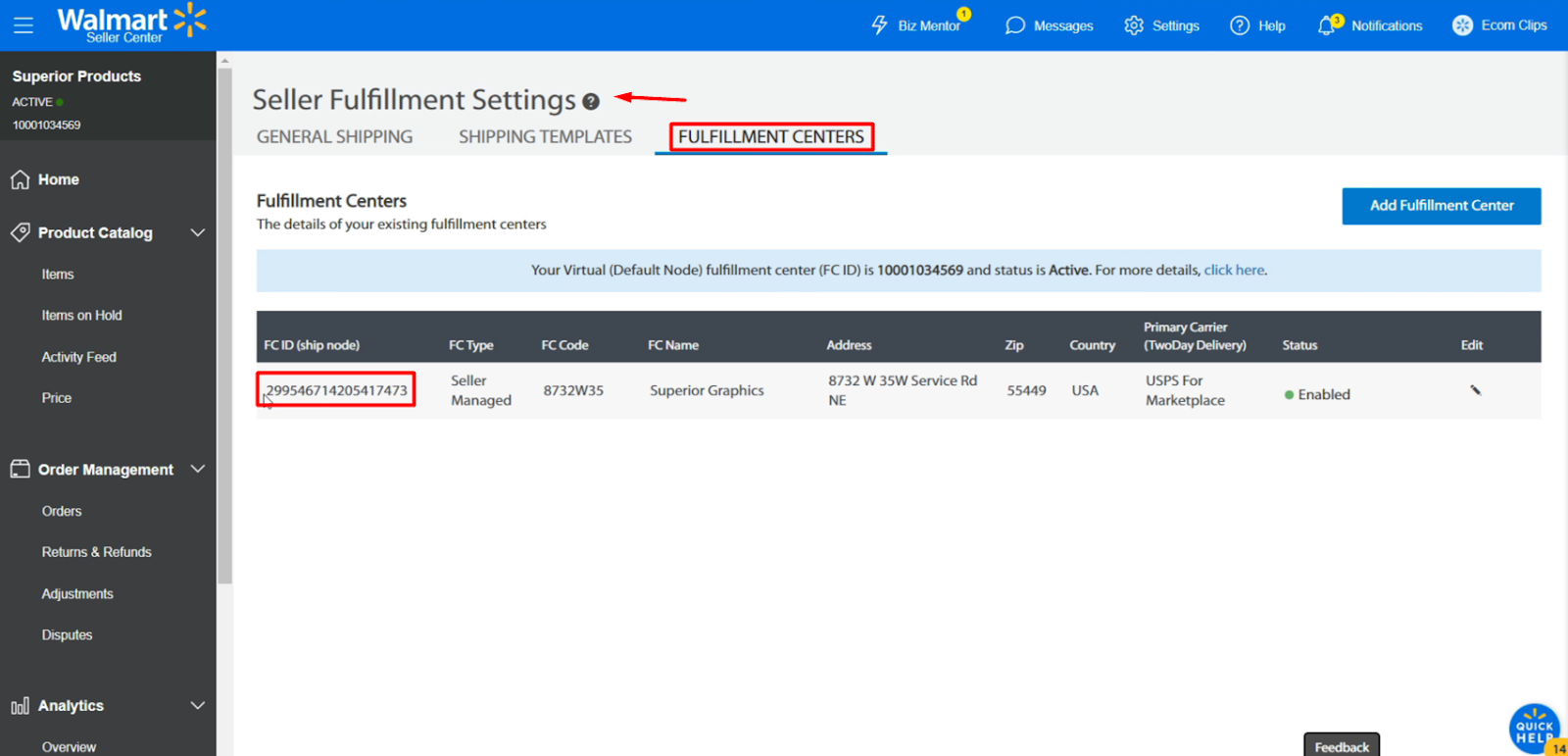Click the Status column header
This screenshot has width=1568, height=756.
[x=1299, y=345]
